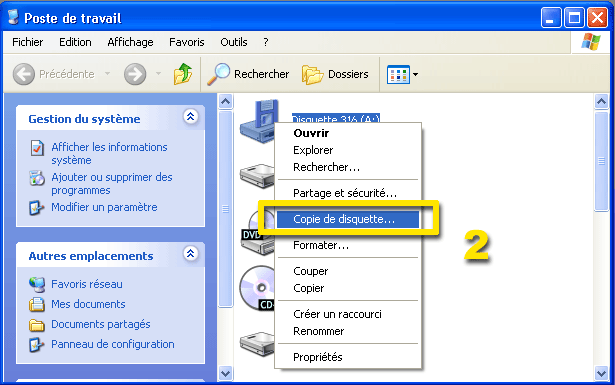Collapse the Autres emplacements panel
The height and width of the screenshot is (385, 615).
(191, 254)
